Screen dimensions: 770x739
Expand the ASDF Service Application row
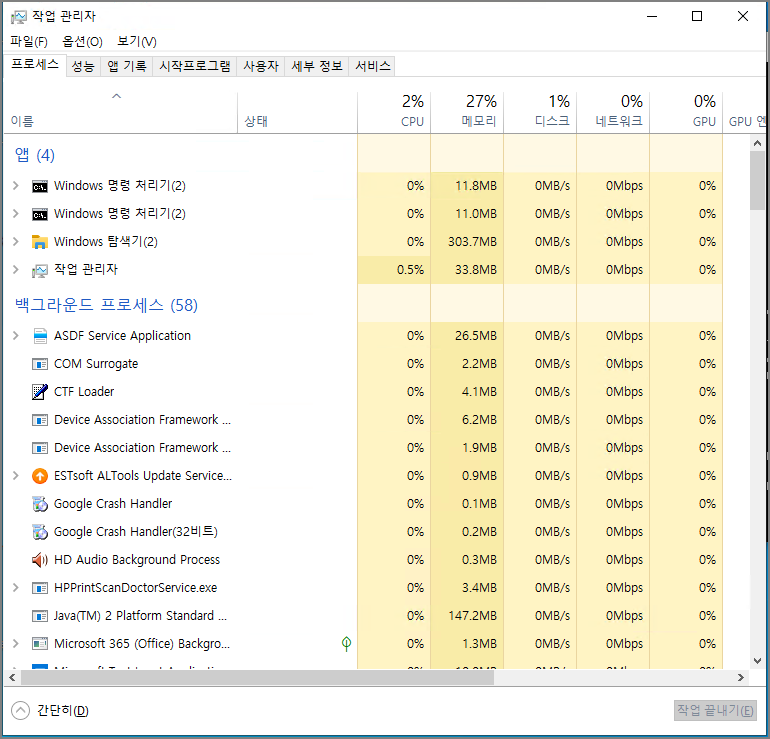click(x=16, y=335)
